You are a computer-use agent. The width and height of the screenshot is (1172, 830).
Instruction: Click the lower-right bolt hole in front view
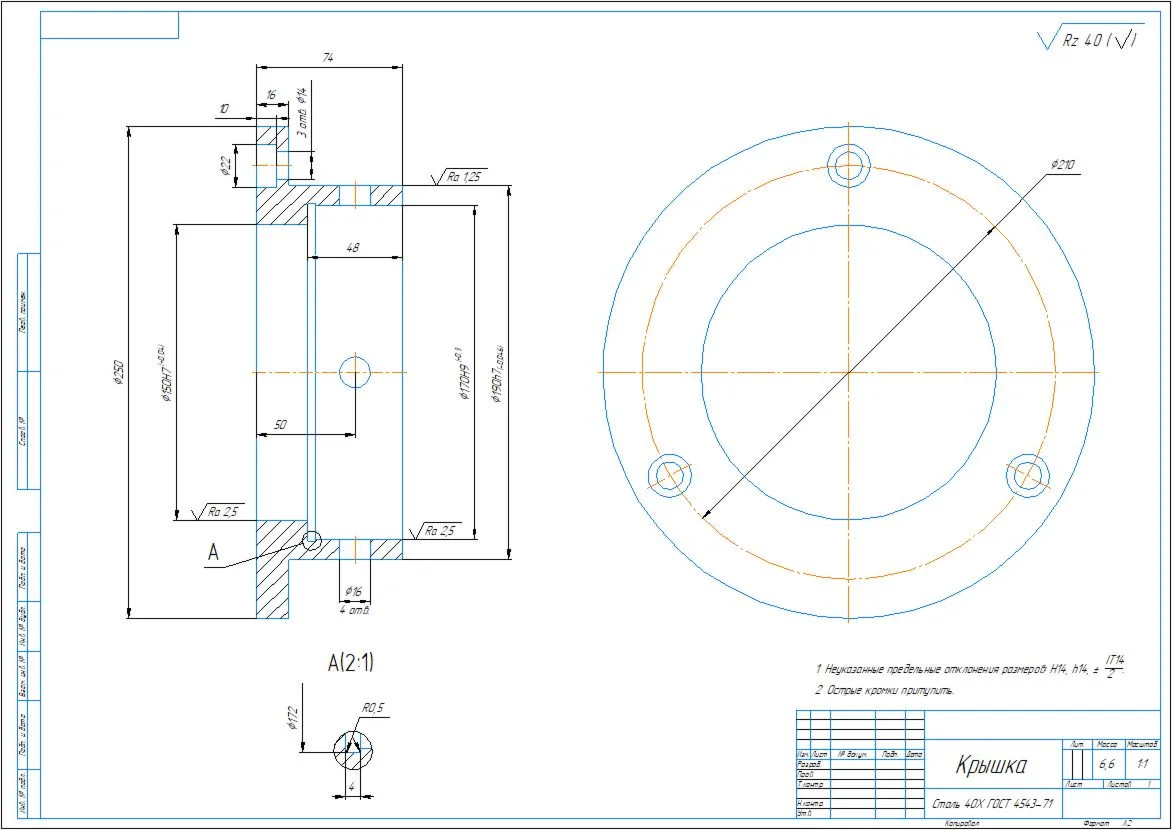pos(1028,476)
